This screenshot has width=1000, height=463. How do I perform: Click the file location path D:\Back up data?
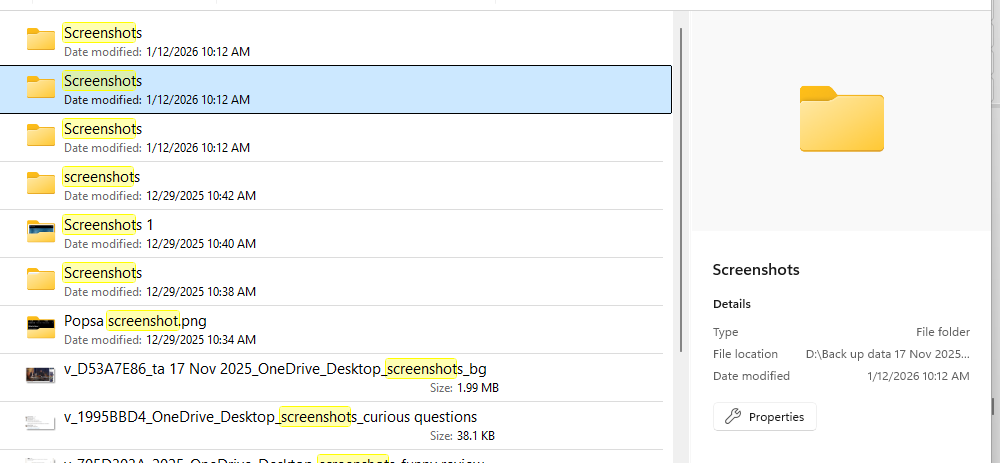[x=888, y=354]
